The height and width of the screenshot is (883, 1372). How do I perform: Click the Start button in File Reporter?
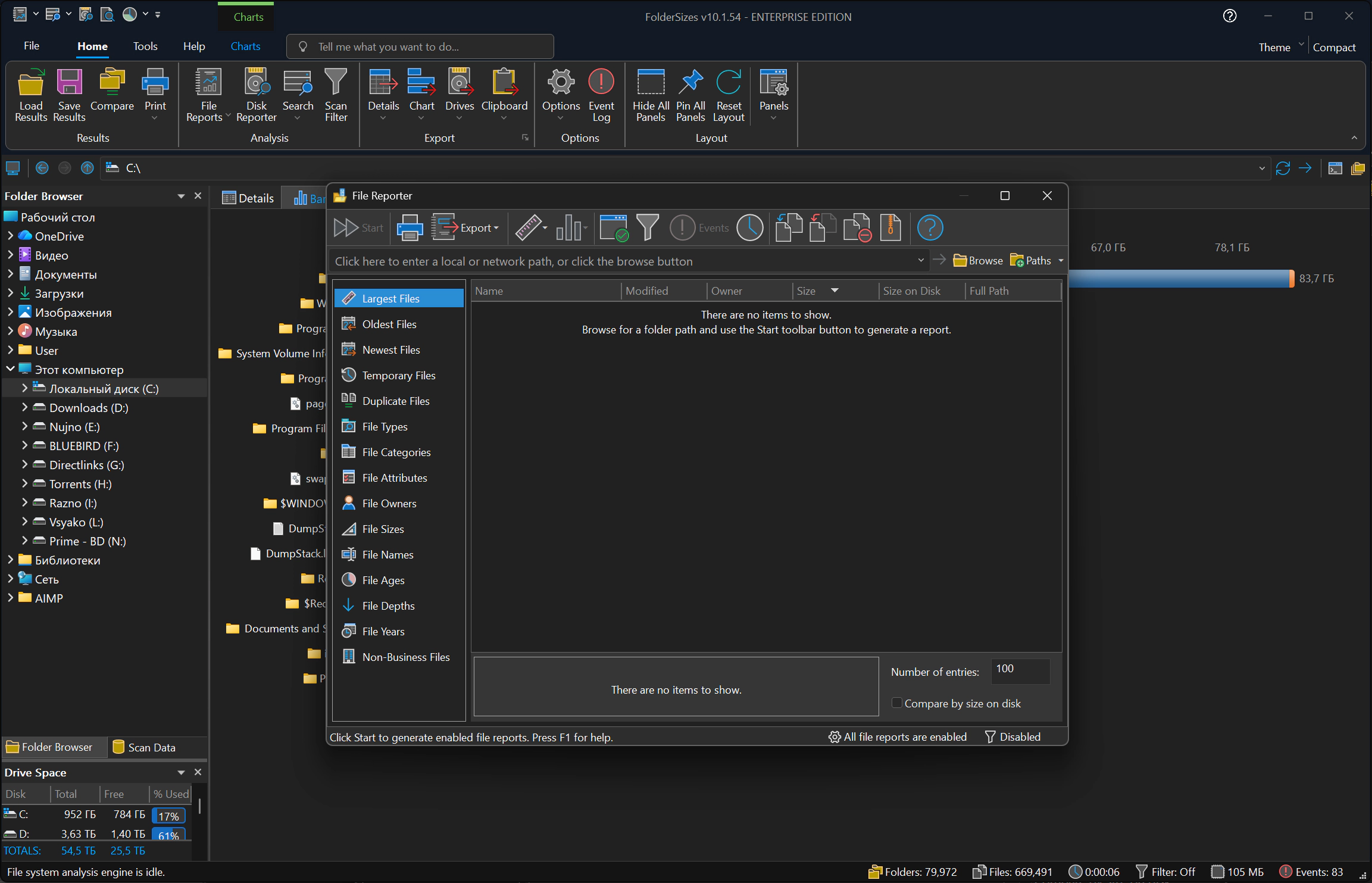click(x=358, y=227)
